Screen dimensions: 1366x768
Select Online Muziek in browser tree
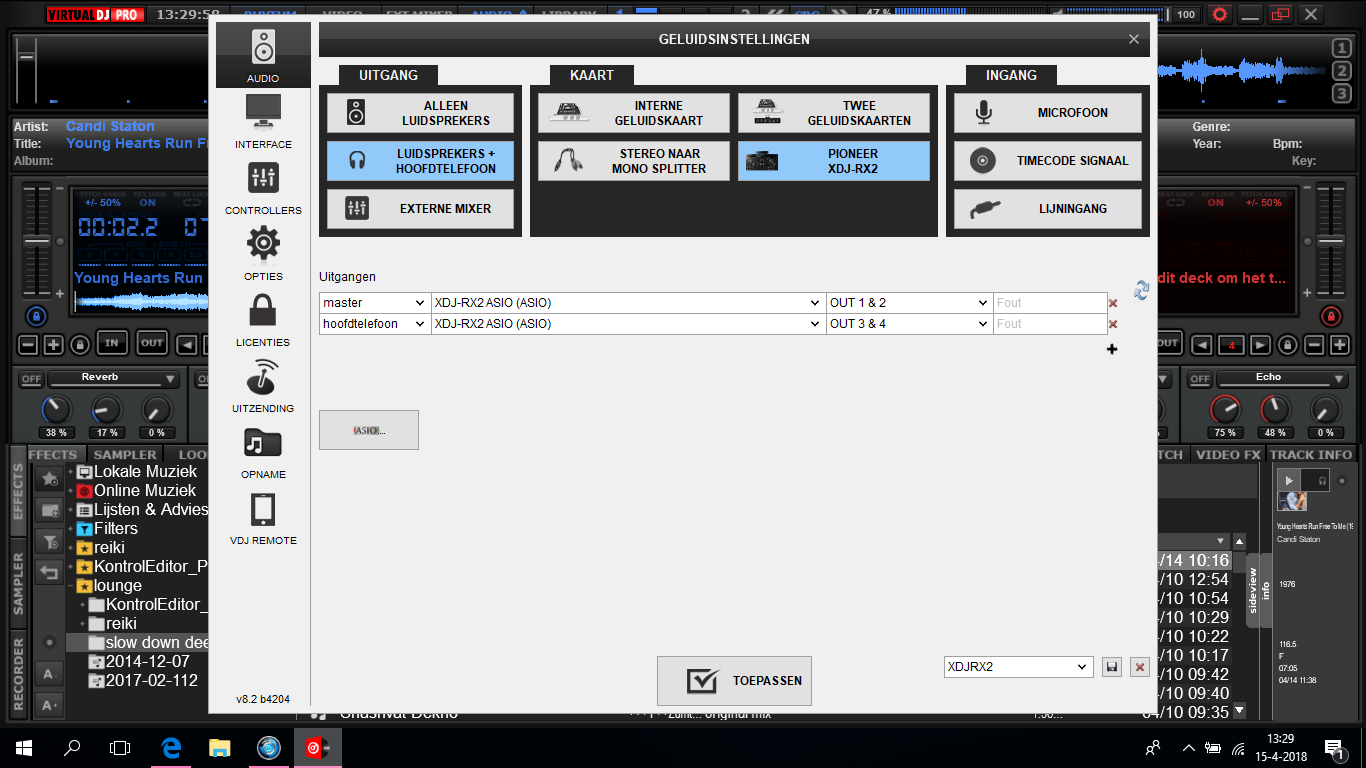pos(145,491)
